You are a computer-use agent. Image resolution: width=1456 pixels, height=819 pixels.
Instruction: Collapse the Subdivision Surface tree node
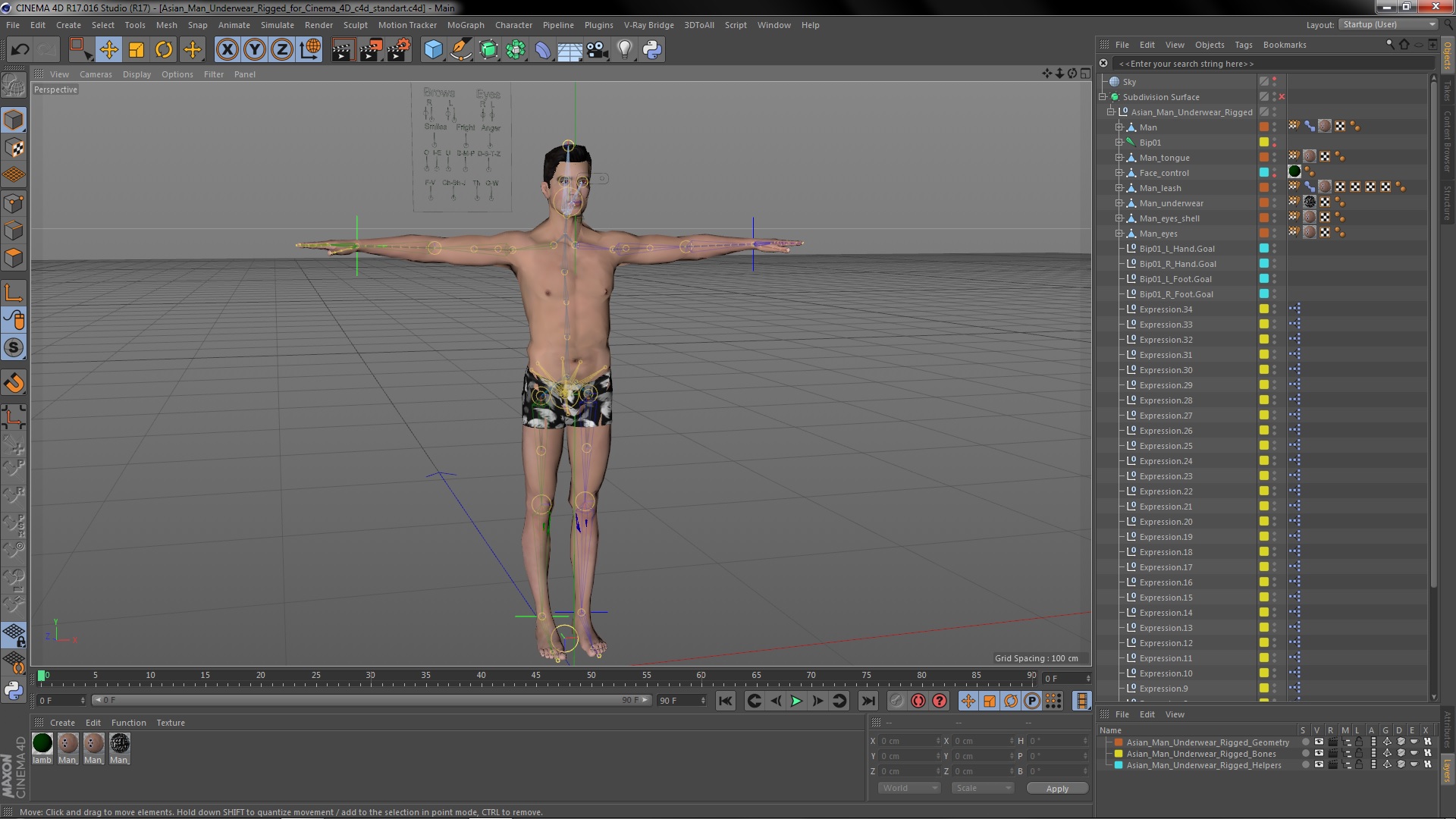pos(1103,97)
